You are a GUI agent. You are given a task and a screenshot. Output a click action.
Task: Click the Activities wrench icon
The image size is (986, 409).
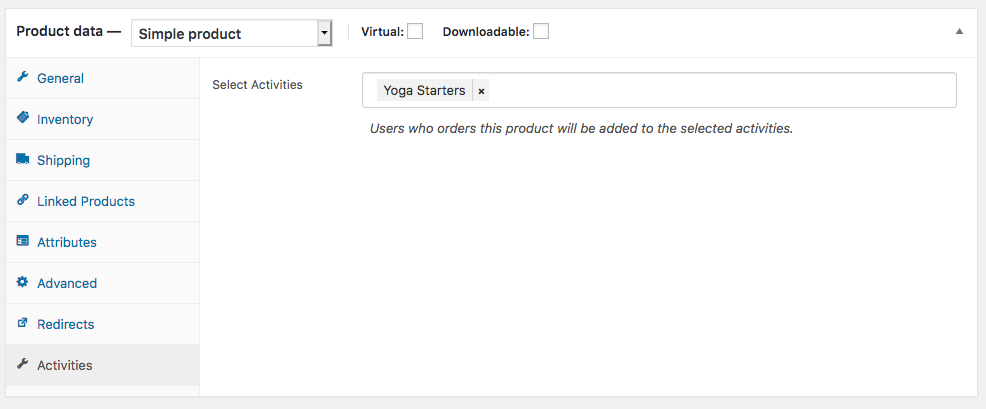[23, 364]
